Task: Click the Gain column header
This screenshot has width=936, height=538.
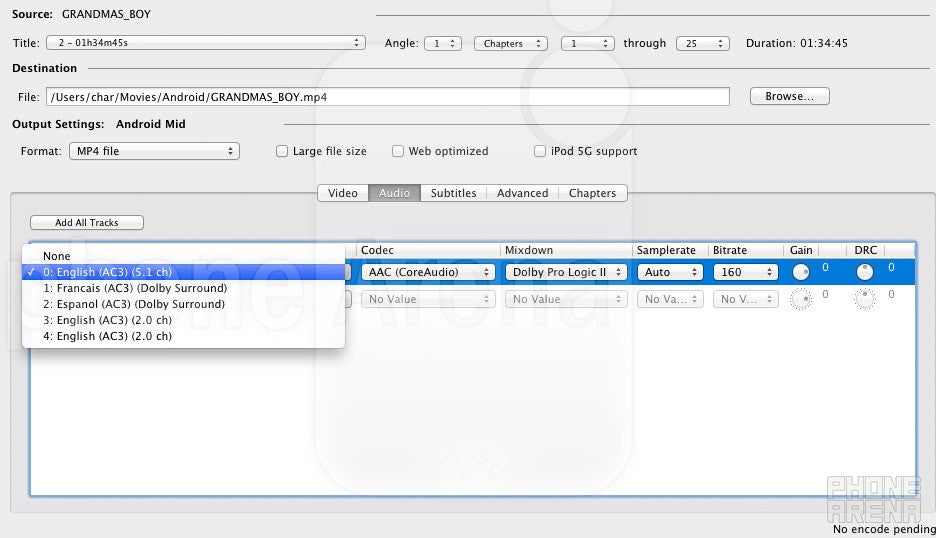Action: point(801,250)
